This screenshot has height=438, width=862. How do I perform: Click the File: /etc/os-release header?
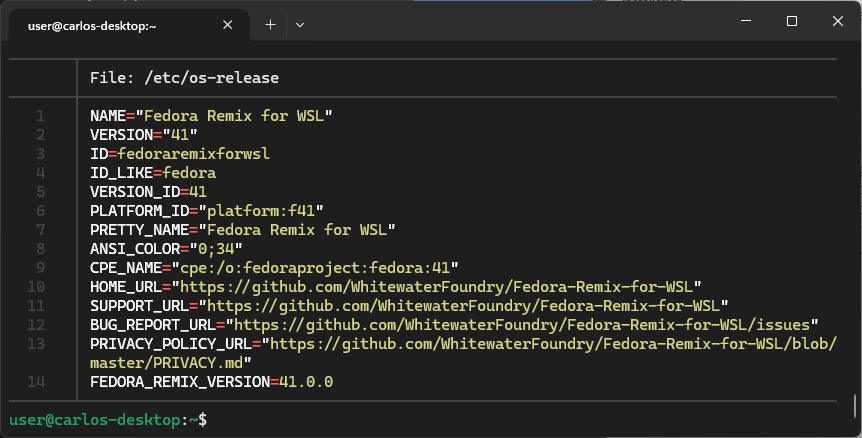pyautogui.click(x=184, y=78)
